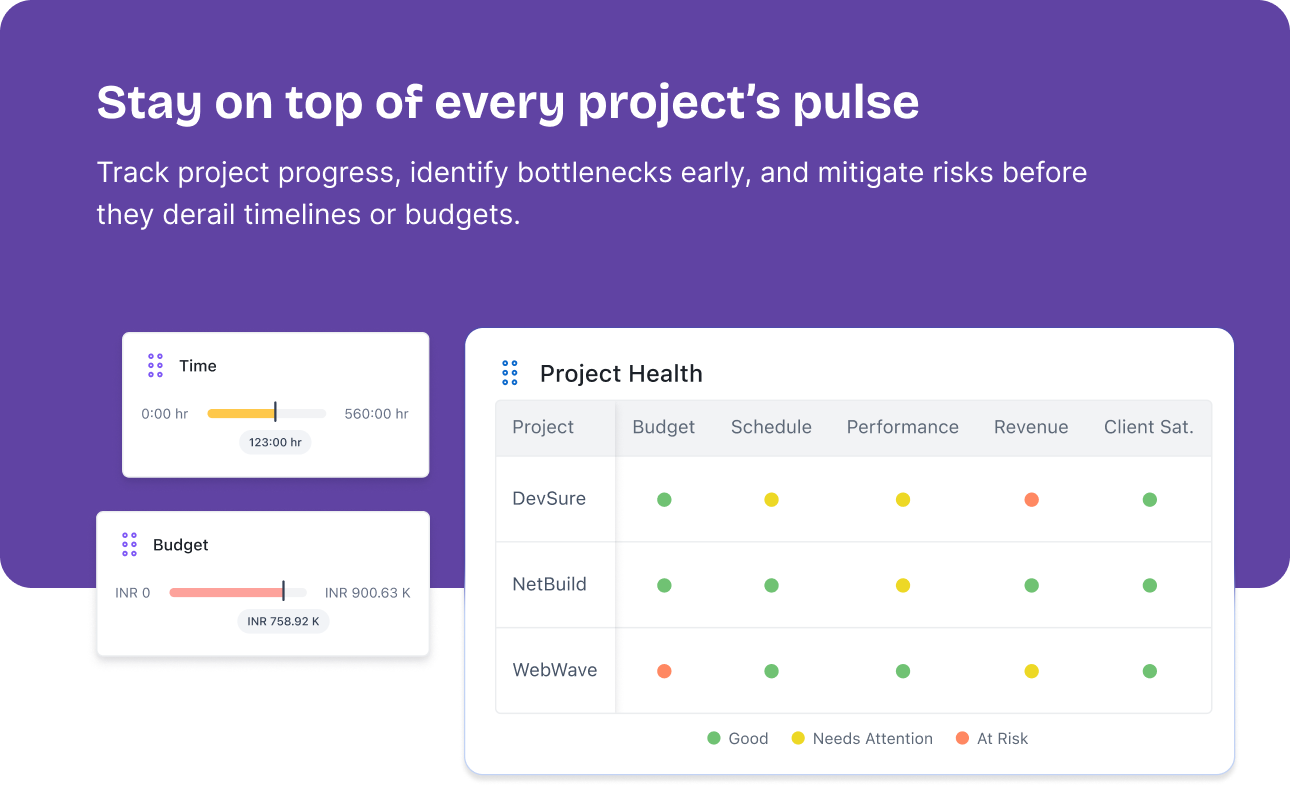
Task: Click the grip icon beside Project Health
Action: pyautogui.click(x=510, y=373)
